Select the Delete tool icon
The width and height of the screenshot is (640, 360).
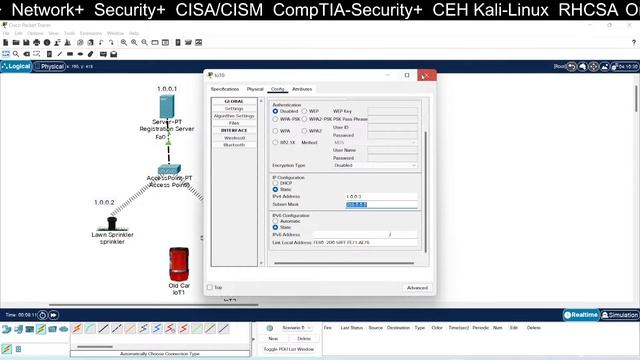coord(27,54)
